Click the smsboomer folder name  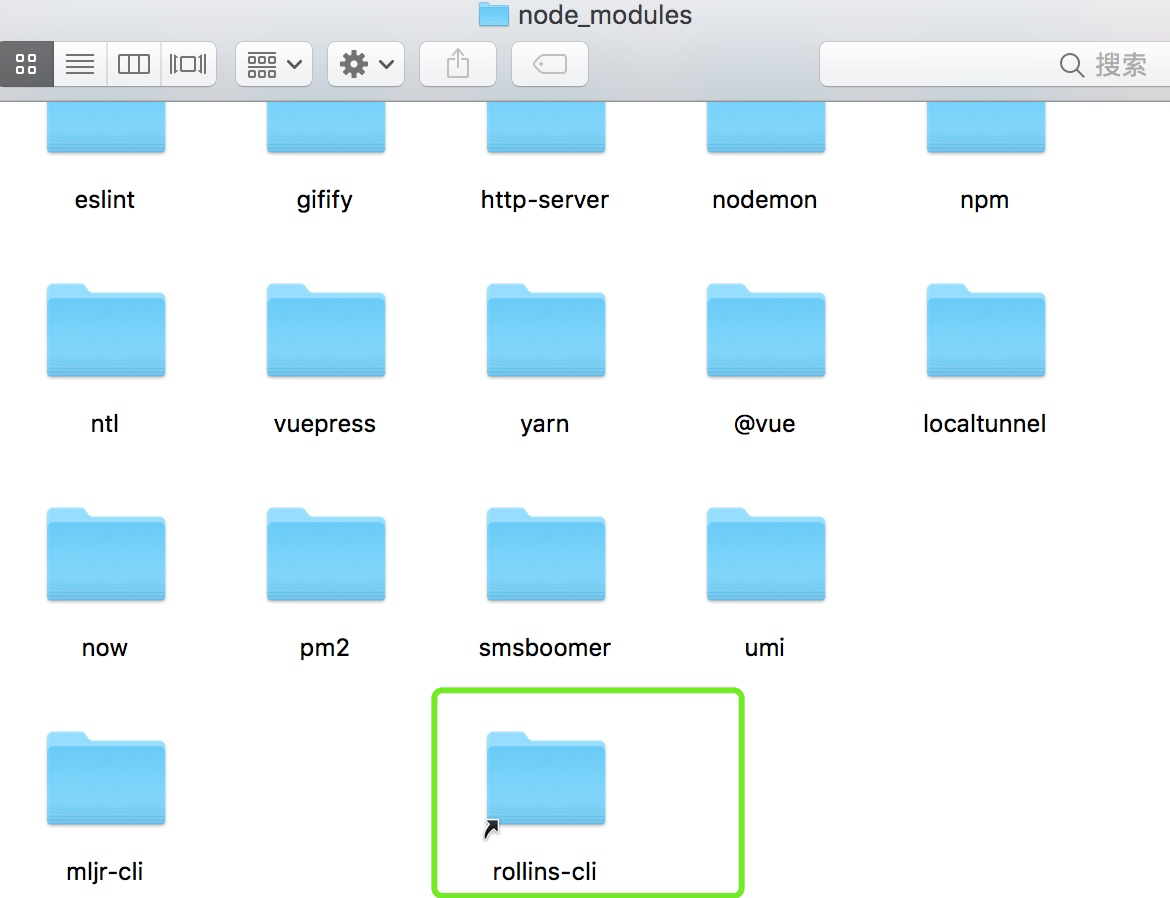545,647
